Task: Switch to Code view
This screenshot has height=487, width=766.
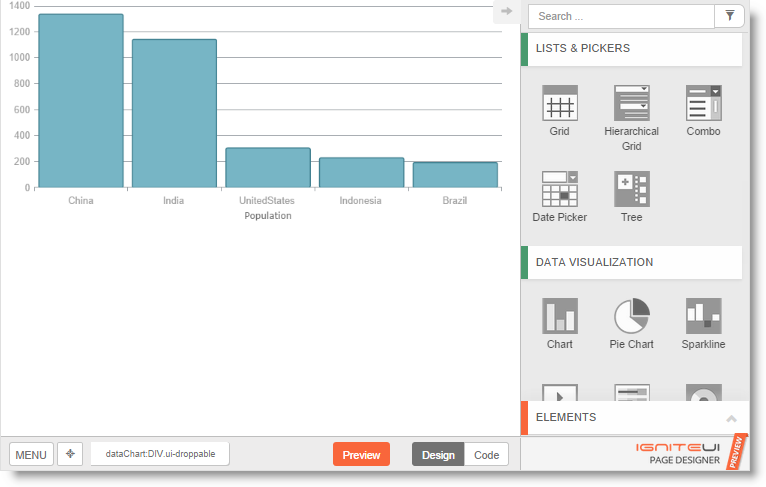Action: pyautogui.click(x=486, y=455)
